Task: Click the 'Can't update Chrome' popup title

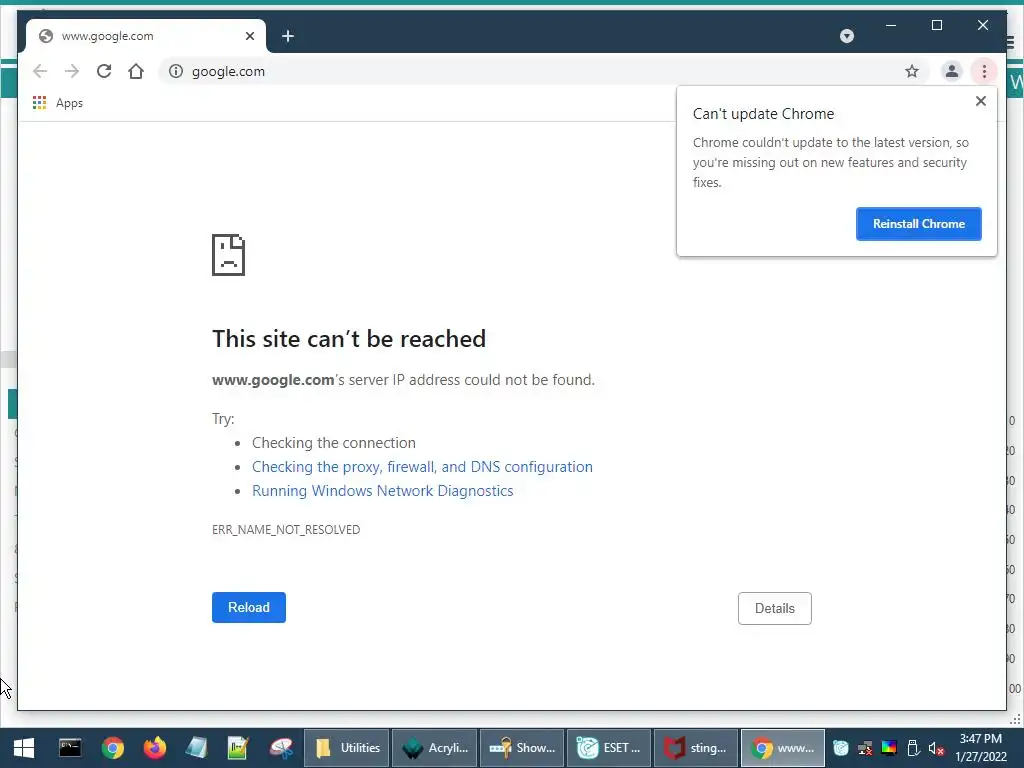Action: coord(763,114)
